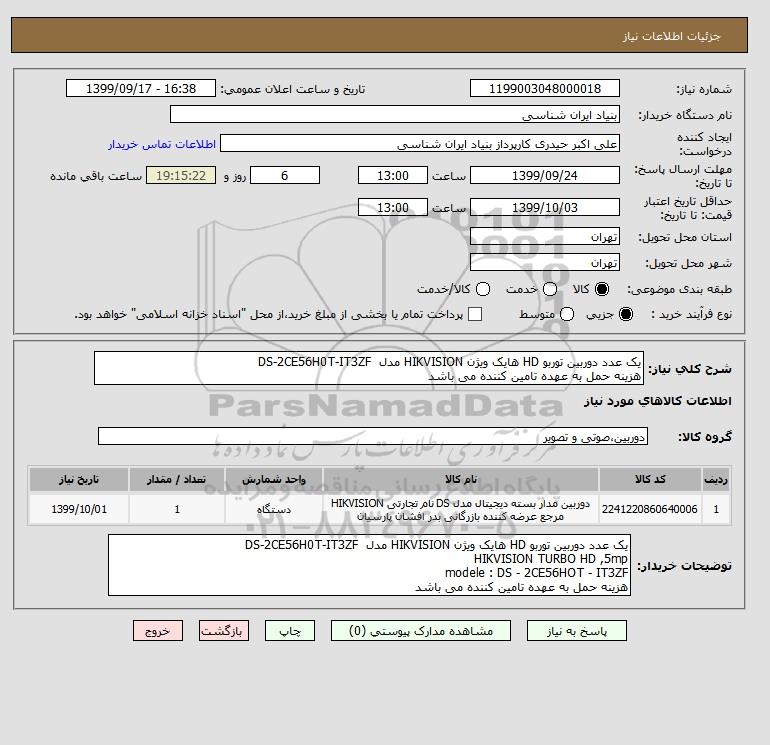Click the چاپ print button
The height and width of the screenshot is (745, 770).
(x=290, y=631)
